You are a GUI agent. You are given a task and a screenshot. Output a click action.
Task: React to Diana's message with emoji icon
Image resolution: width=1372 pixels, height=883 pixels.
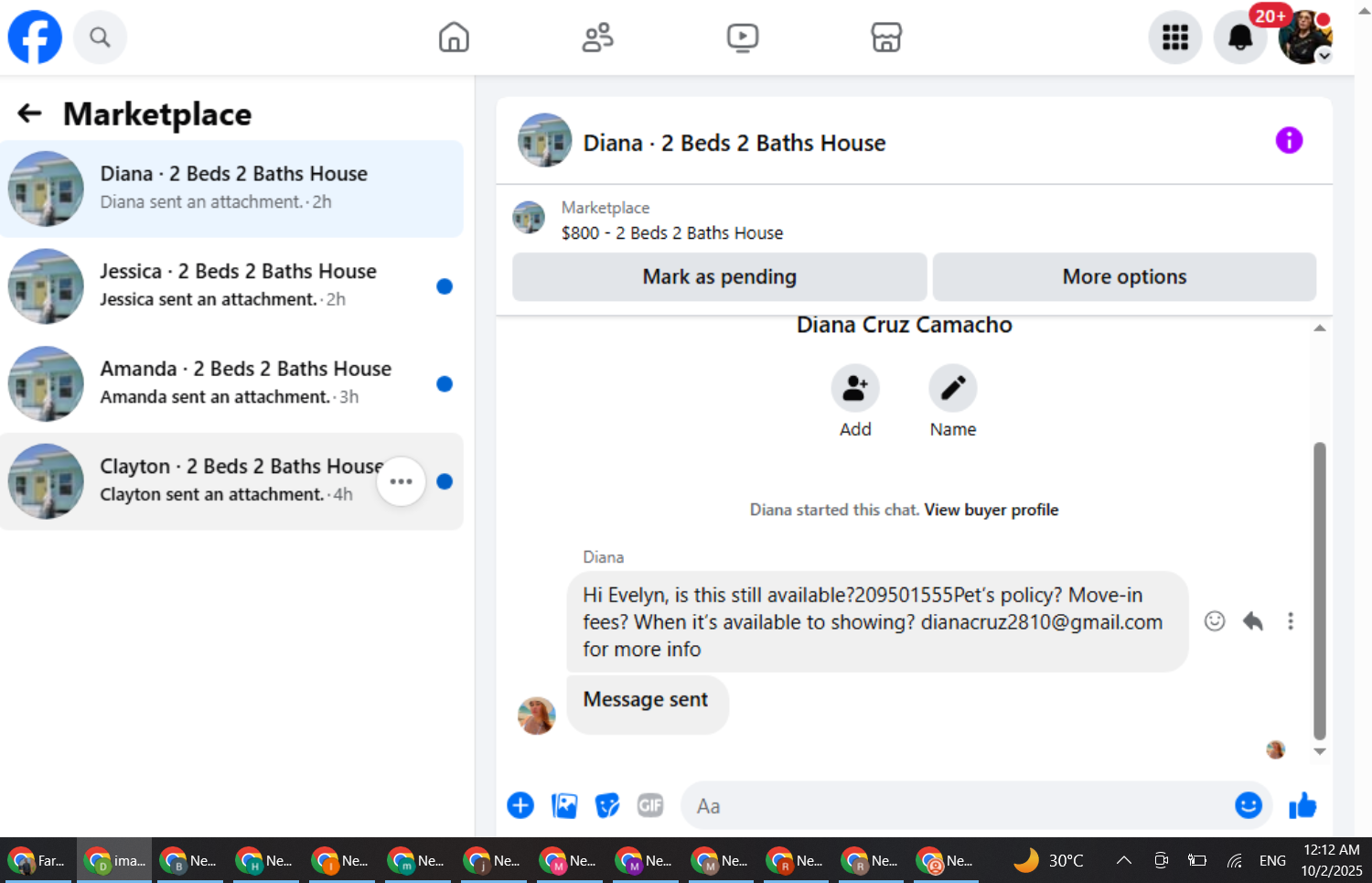pos(1215,621)
